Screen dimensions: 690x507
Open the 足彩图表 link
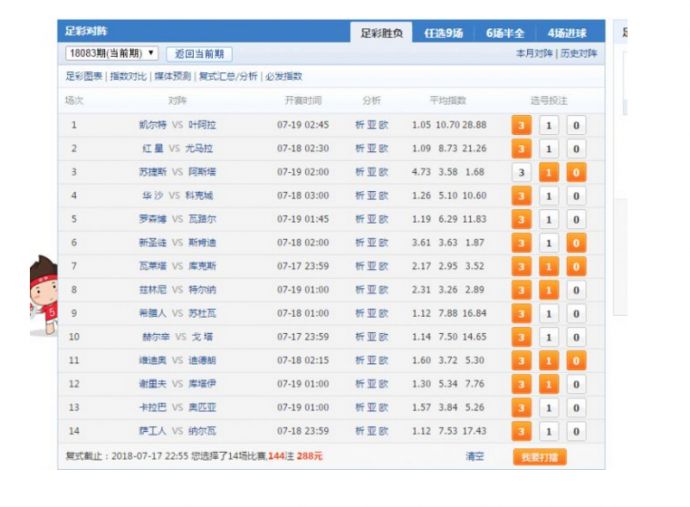(85, 76)
